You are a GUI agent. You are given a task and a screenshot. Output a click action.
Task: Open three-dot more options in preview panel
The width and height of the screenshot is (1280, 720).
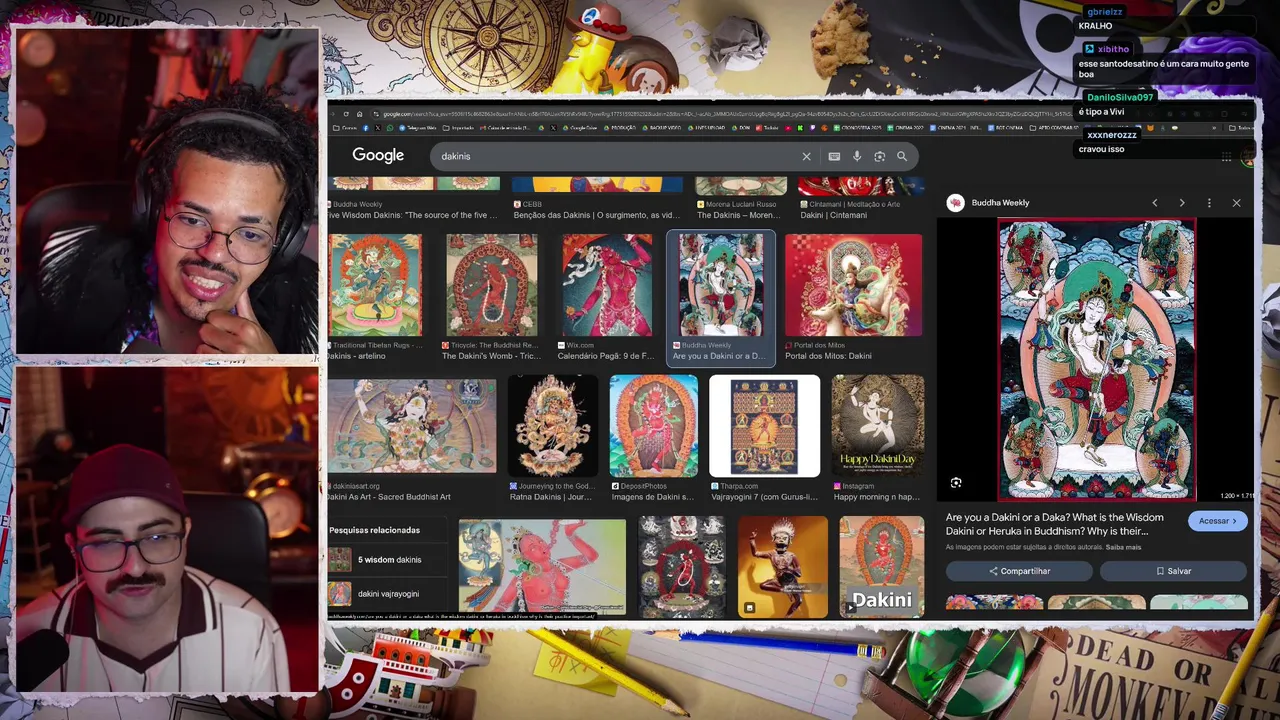[1209, 203]
